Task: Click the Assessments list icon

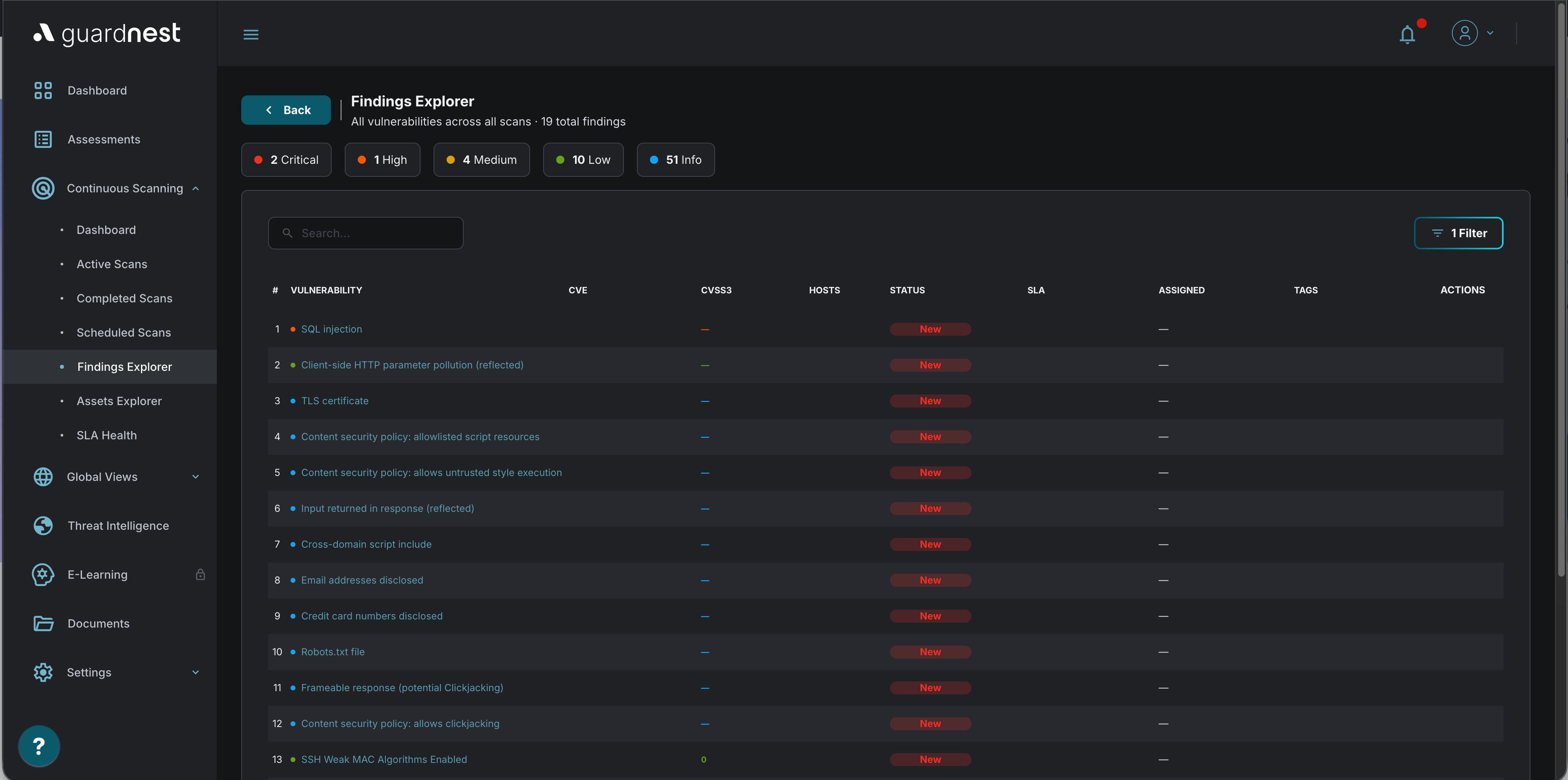Action: 43,139
